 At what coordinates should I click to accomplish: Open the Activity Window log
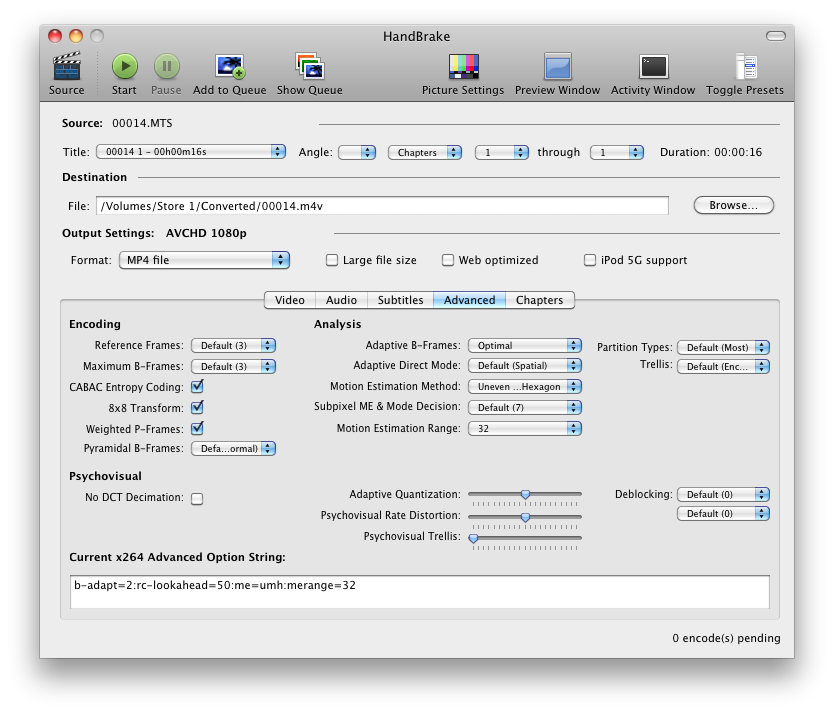653,67
